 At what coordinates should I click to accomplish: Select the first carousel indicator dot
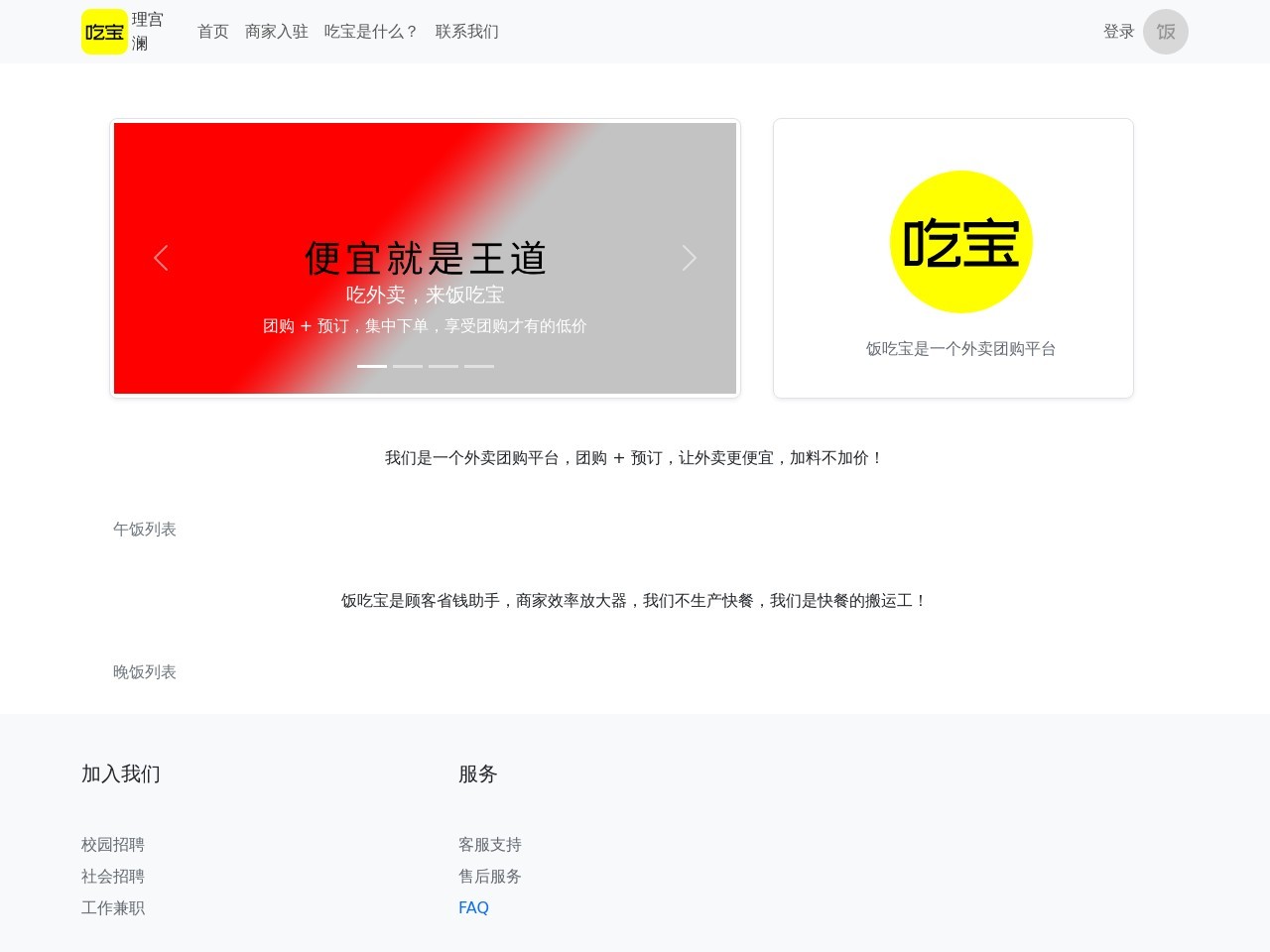[x=372, y=366]
